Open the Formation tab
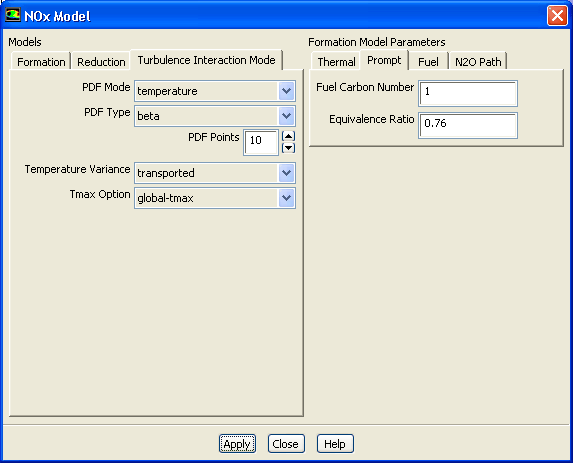Viewport: 573px width, 463px height. click(41, 62)
